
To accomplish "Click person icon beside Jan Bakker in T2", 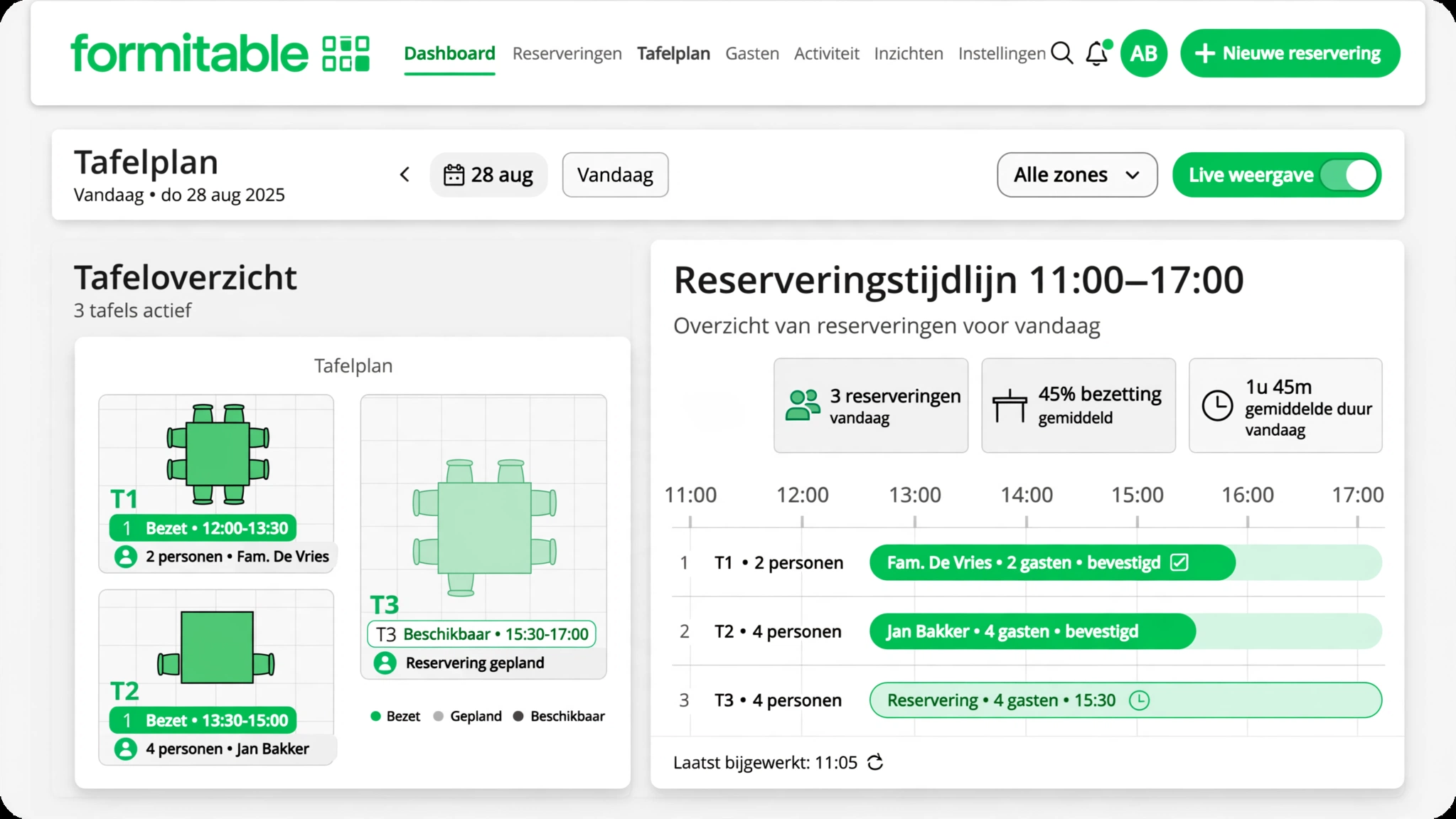I will pos(126,749).
